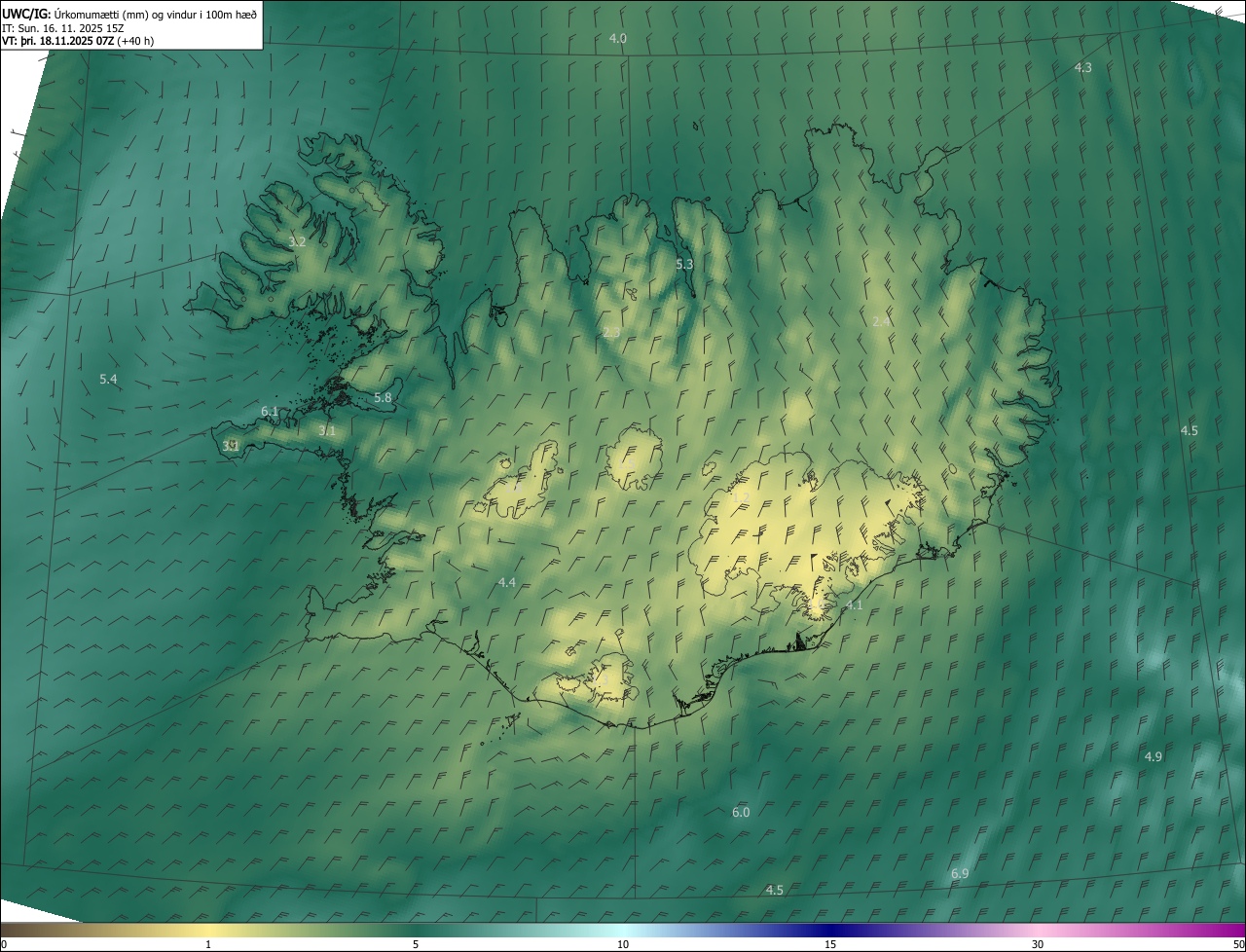Click the 6.9 value label
1246x952 pixels.
point(960,874)
